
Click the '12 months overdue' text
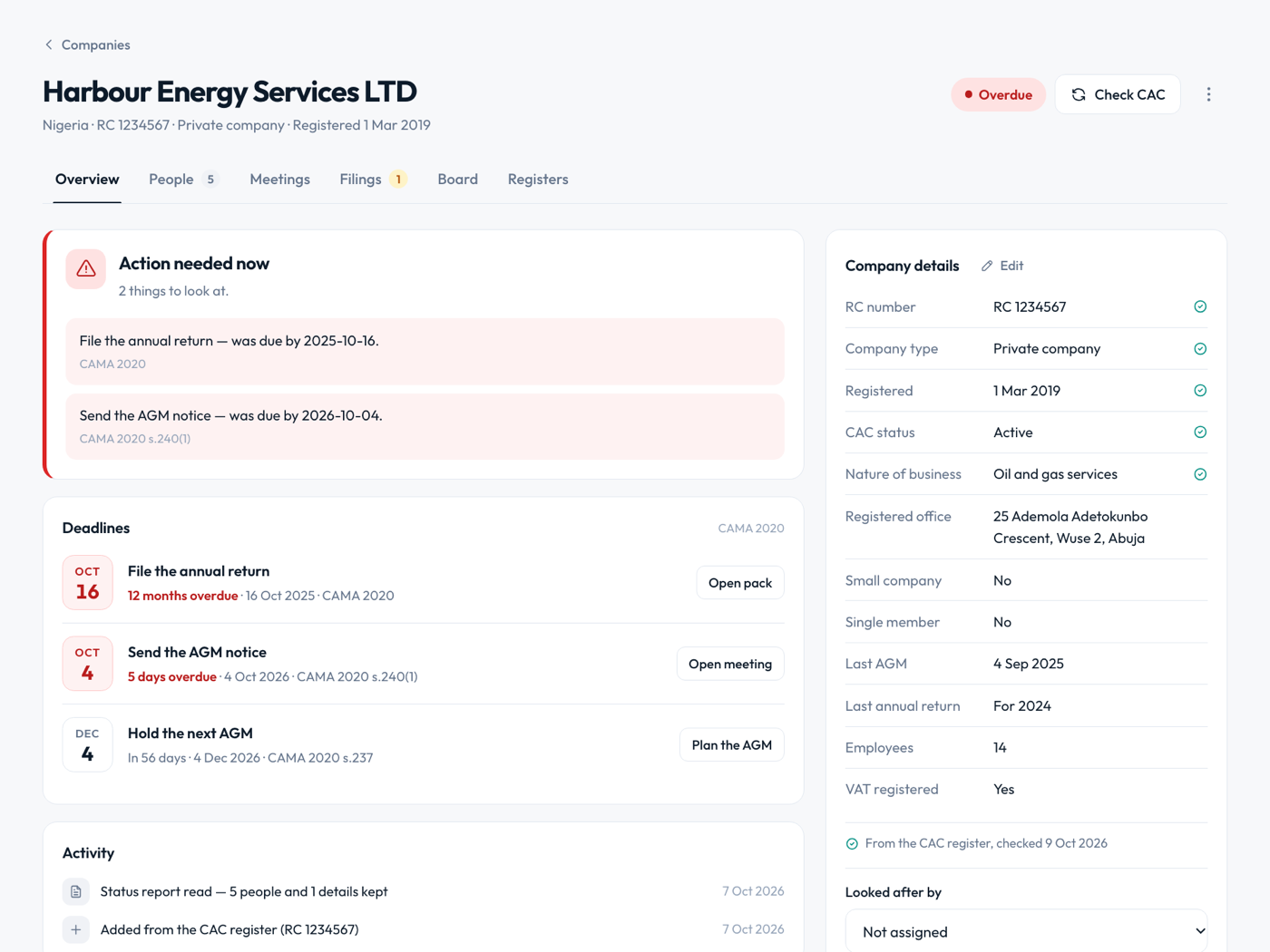click(182, 596)
